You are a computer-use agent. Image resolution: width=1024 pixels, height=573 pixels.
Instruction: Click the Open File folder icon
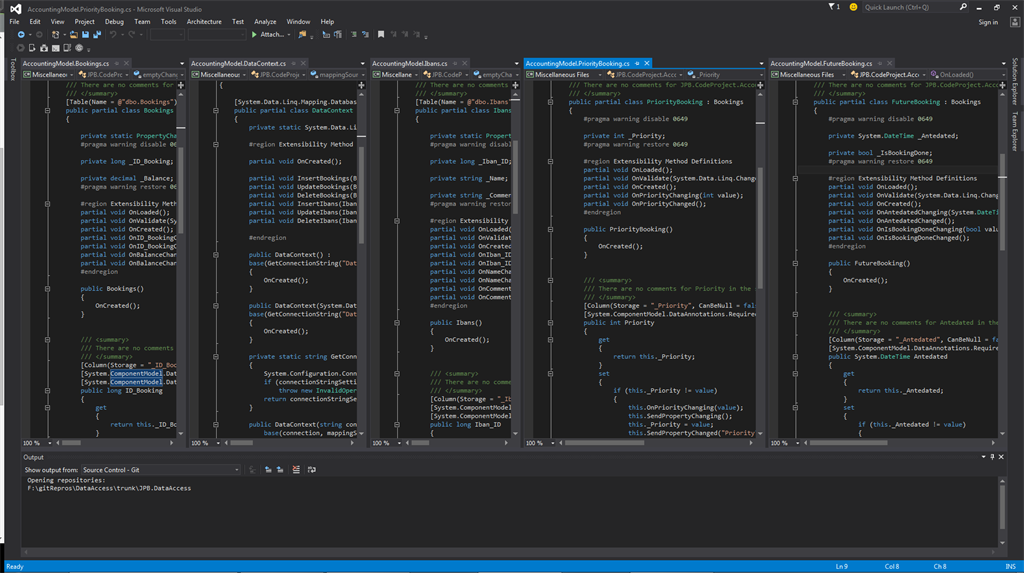(x=73, y=35)
